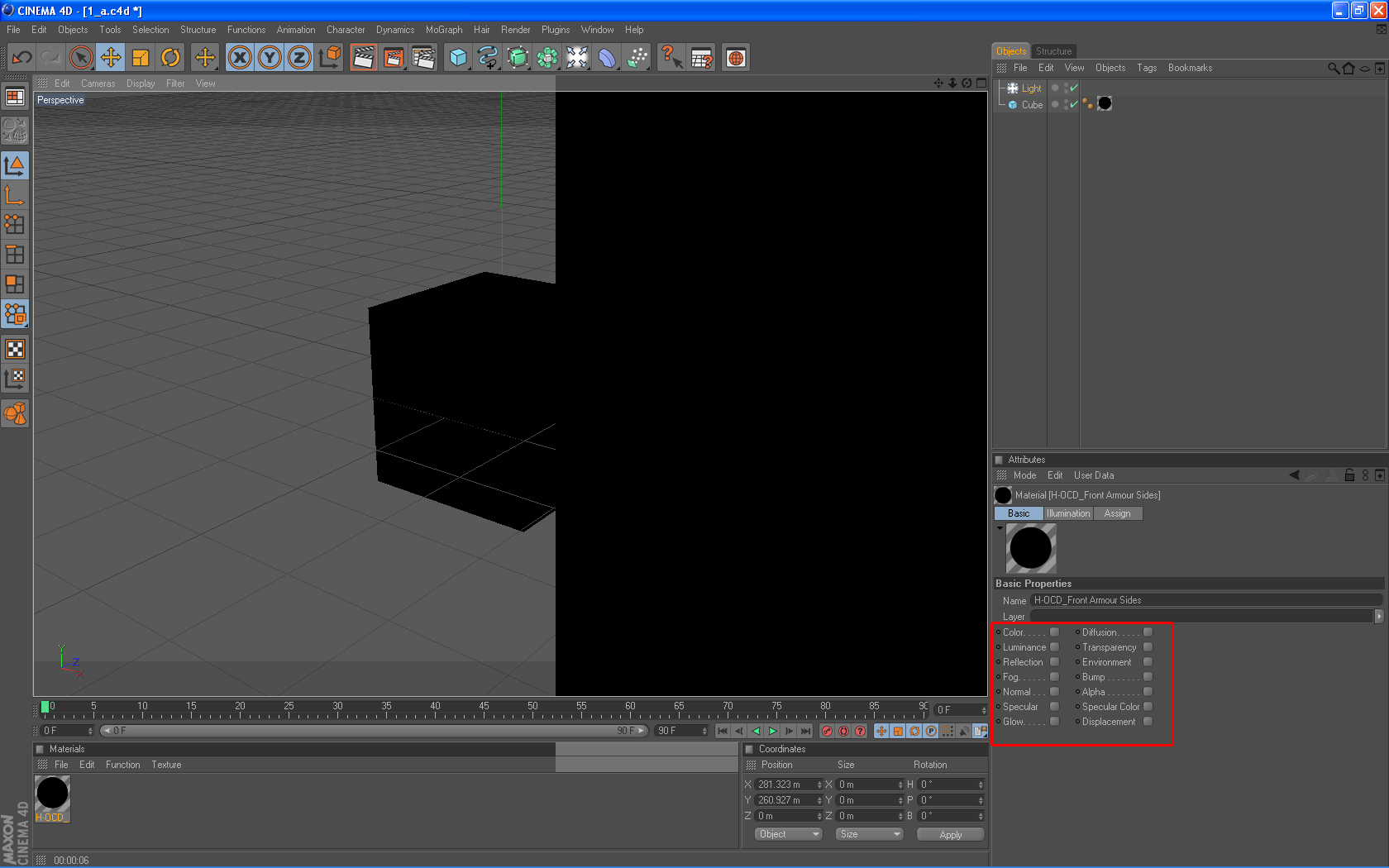Image resolution: width=1389 pixels, height=868 pixels.
Task: Click the play forward button
Action: point(772,731)
